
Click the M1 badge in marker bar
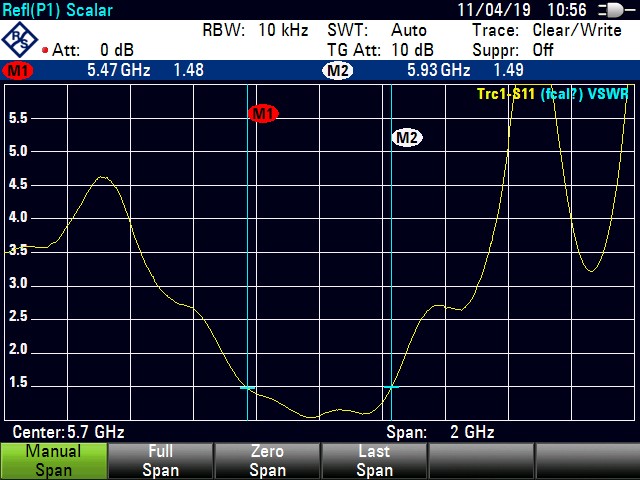(x=18, y=71)
